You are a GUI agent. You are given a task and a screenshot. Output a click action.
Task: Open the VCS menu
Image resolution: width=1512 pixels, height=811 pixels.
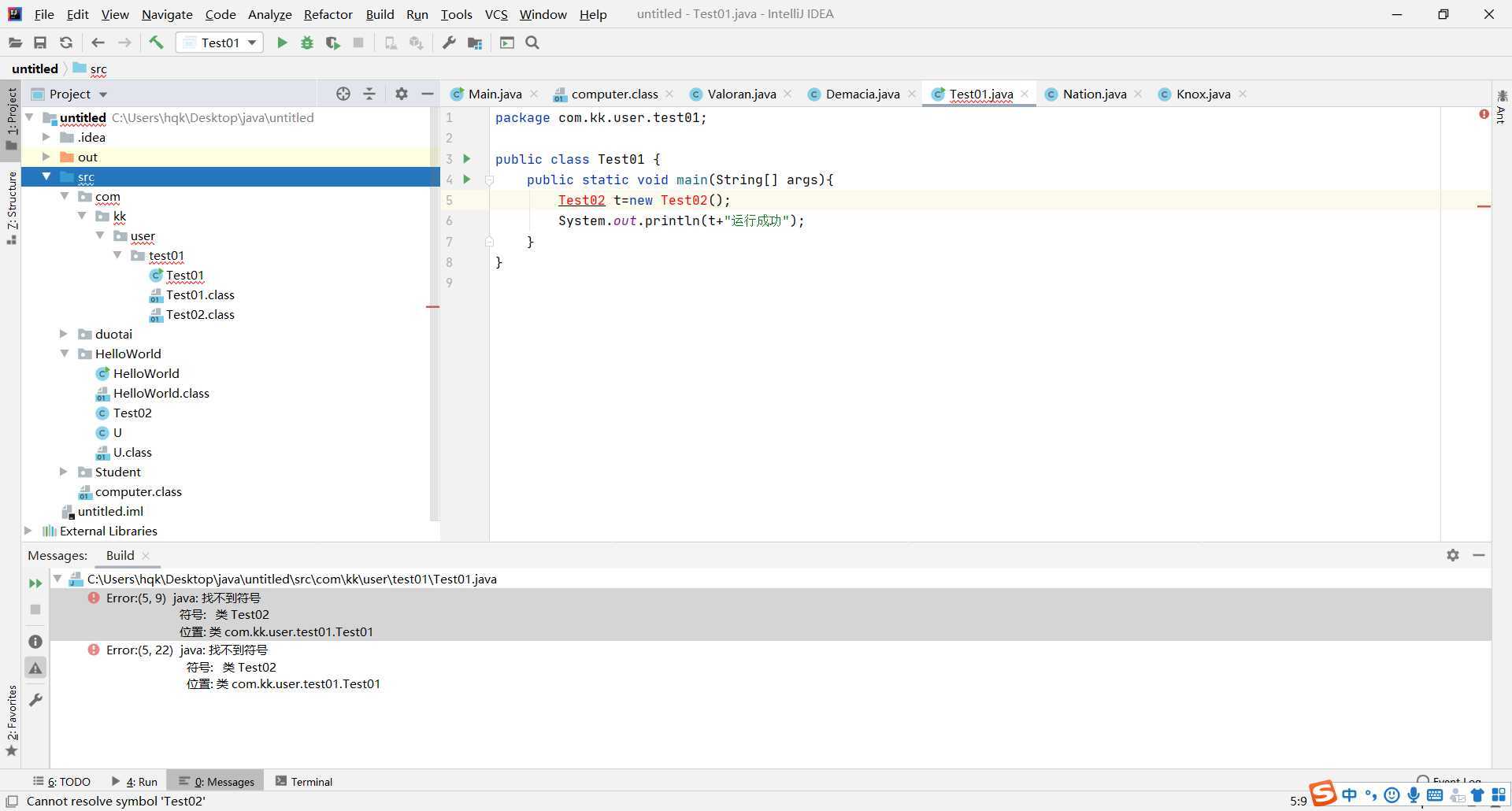pos(496,14)
